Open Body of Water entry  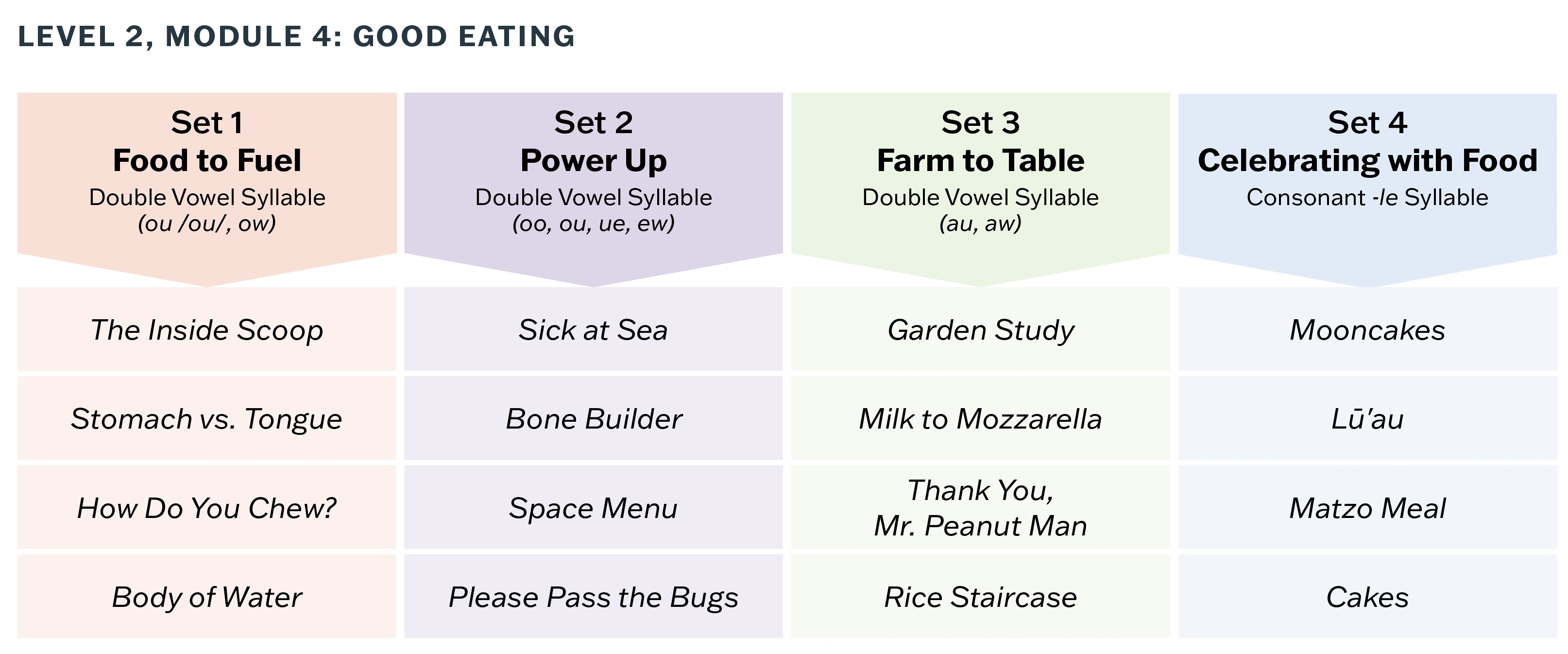207,597
